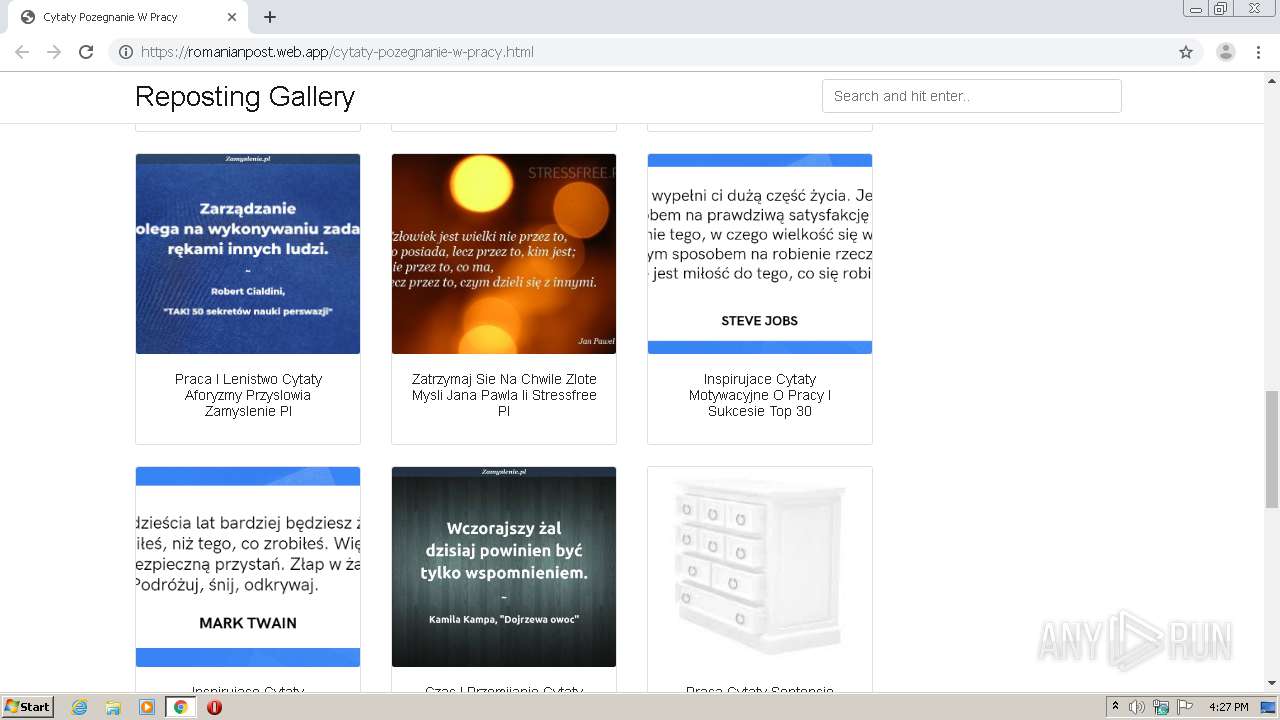Screen dimensions: 1280x720
Task: Restore down the Chrome window
Action: pos(1221,9)
